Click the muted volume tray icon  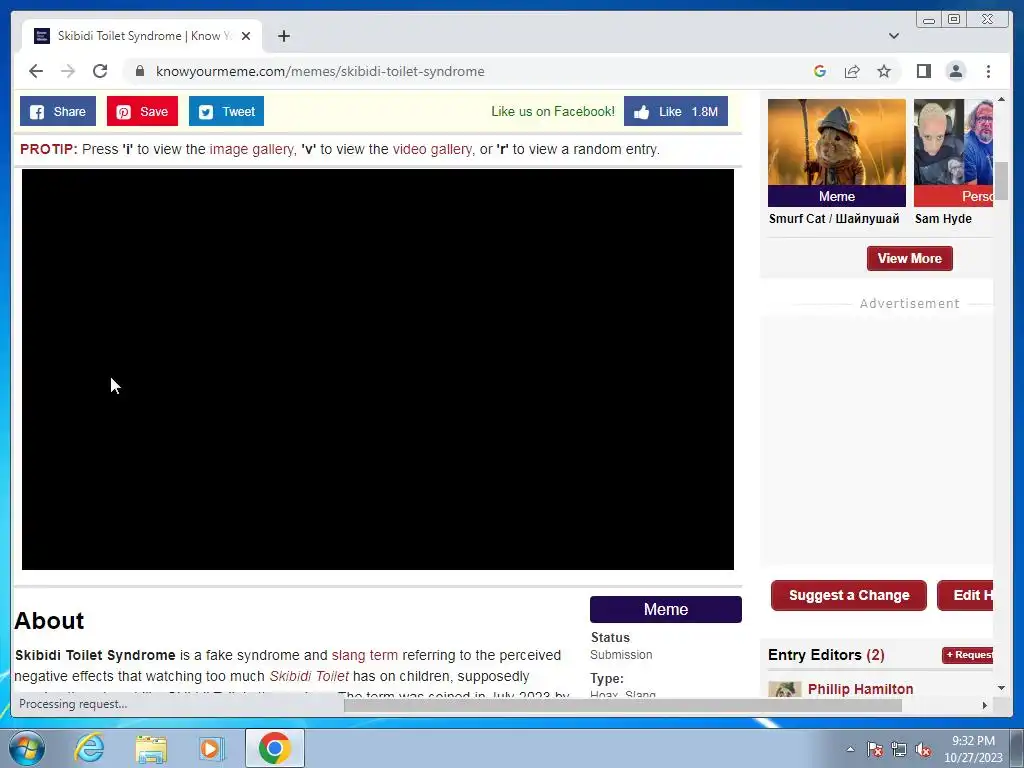(x=923, y=749)
